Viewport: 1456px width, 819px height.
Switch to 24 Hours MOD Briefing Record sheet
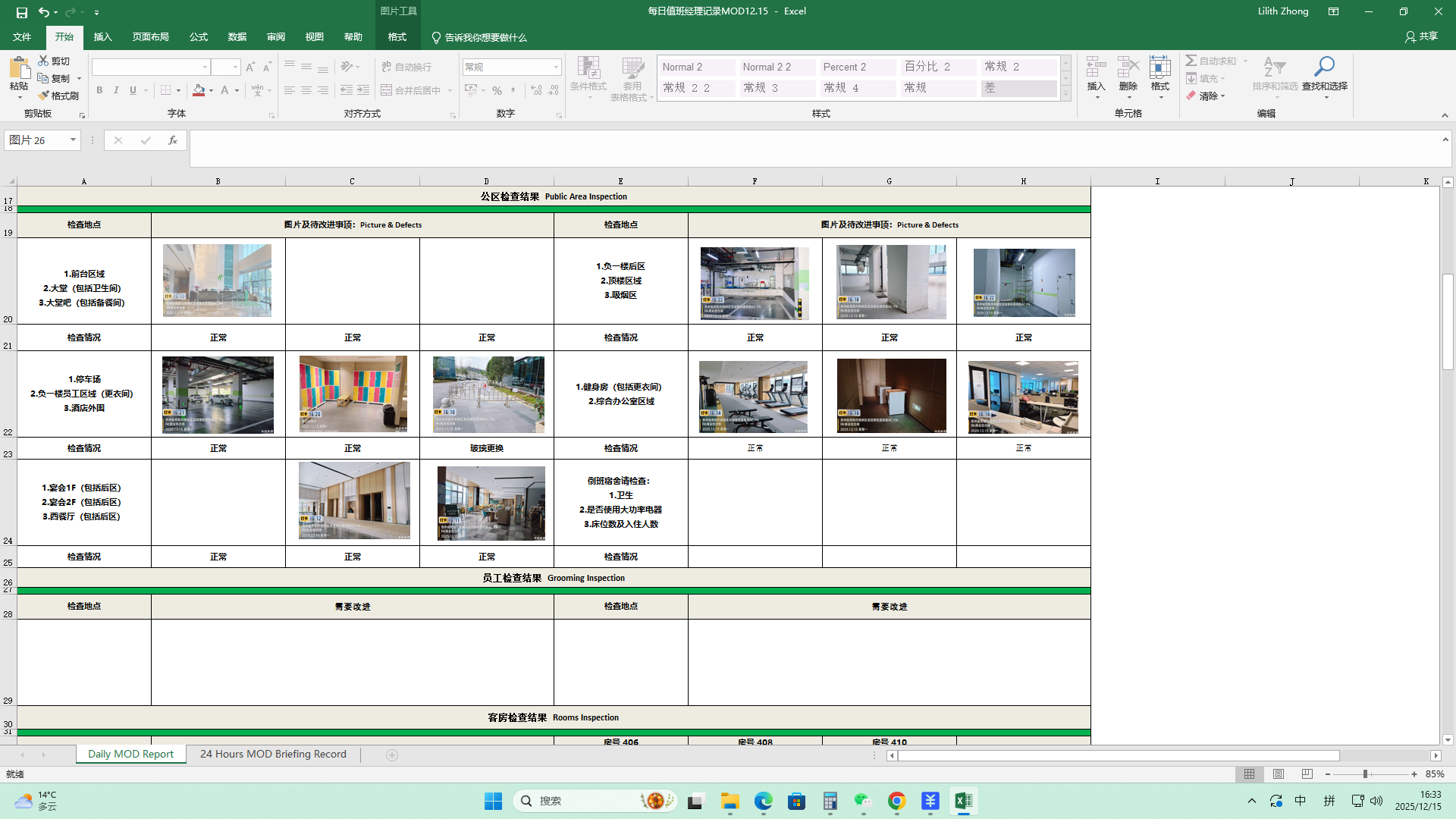(x=273, y=754)
